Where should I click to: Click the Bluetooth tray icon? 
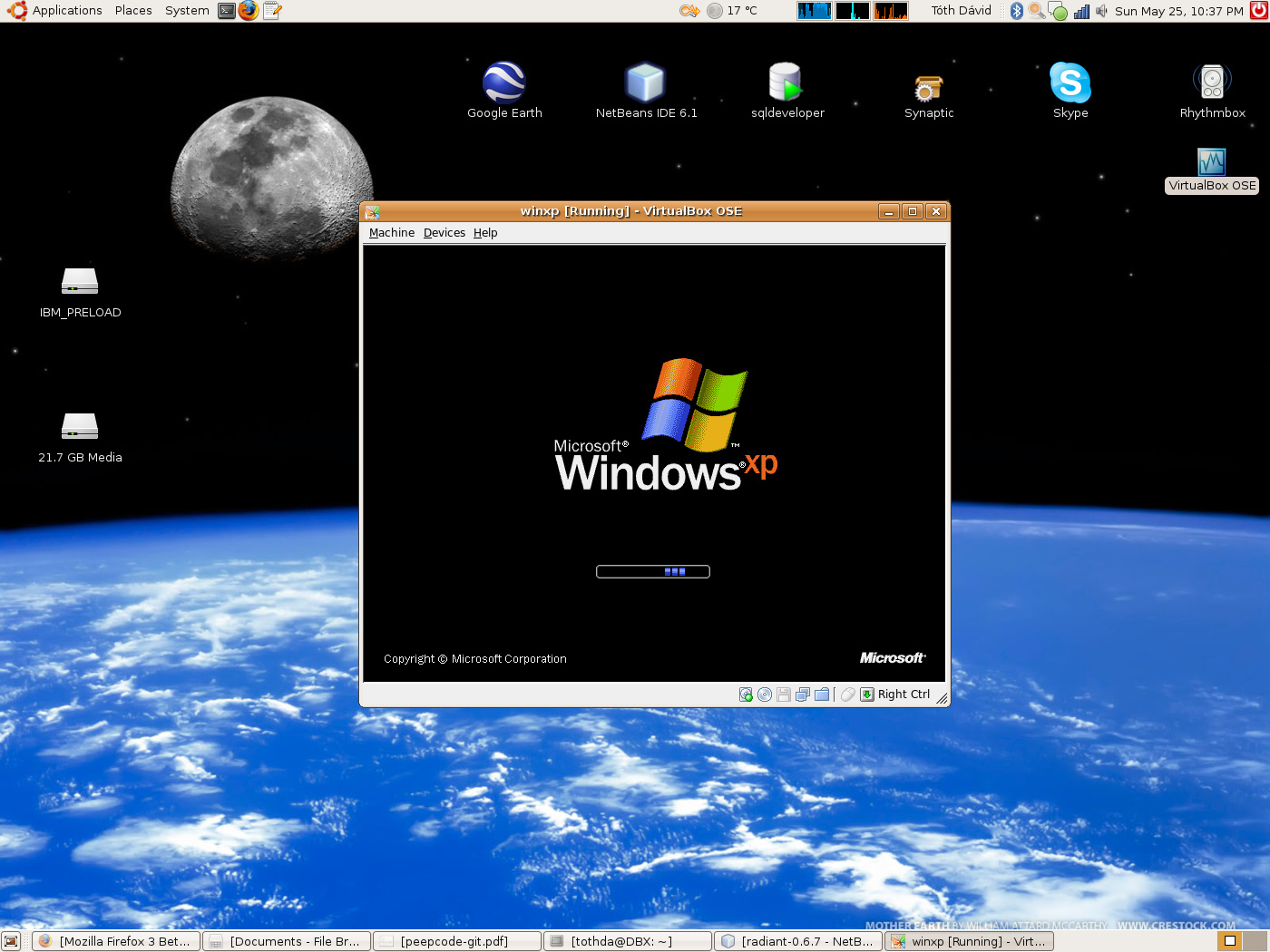(1017, 11)
